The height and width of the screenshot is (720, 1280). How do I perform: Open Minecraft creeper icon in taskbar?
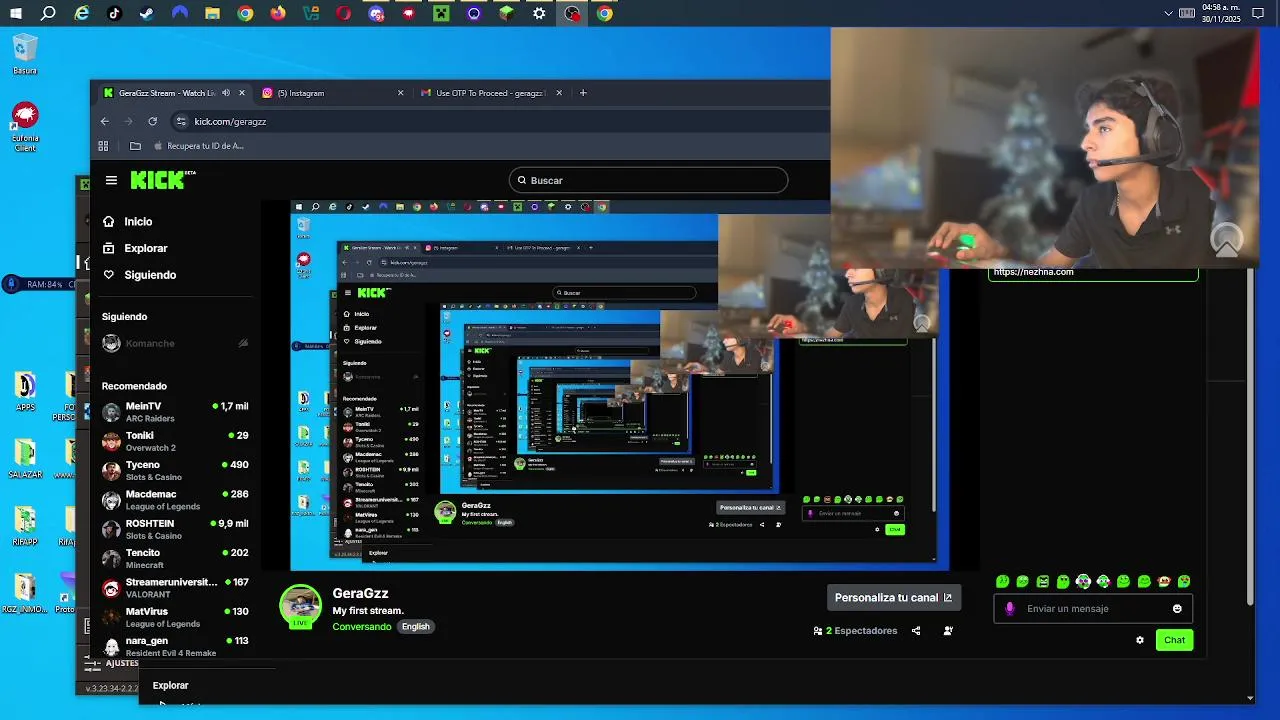click(x=441, y=14)
